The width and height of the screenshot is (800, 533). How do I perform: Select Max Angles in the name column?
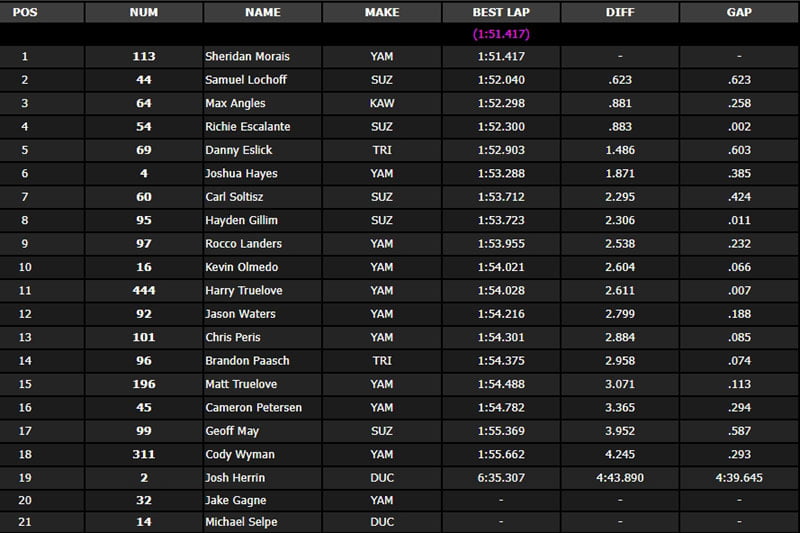pos(233,103)
